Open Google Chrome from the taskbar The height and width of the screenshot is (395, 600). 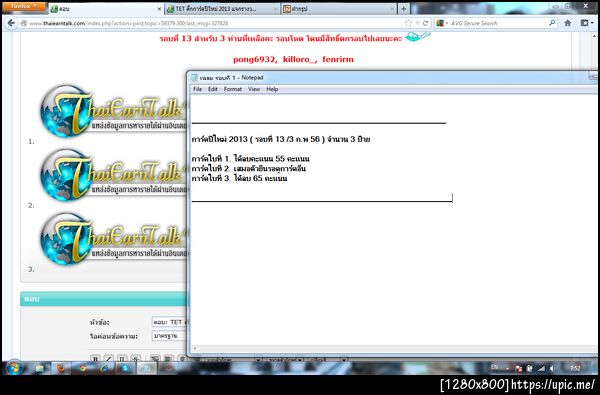pyautogui.click(x=83, y=368)
